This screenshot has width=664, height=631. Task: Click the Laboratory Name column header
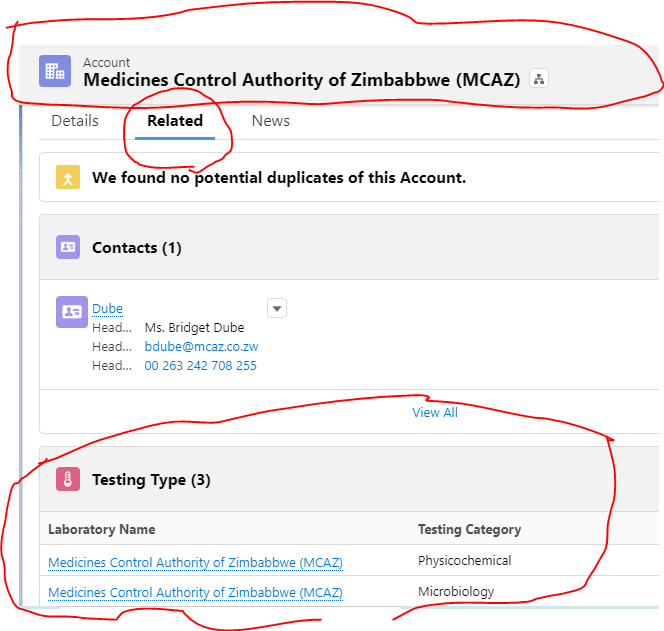coord(102,529)
